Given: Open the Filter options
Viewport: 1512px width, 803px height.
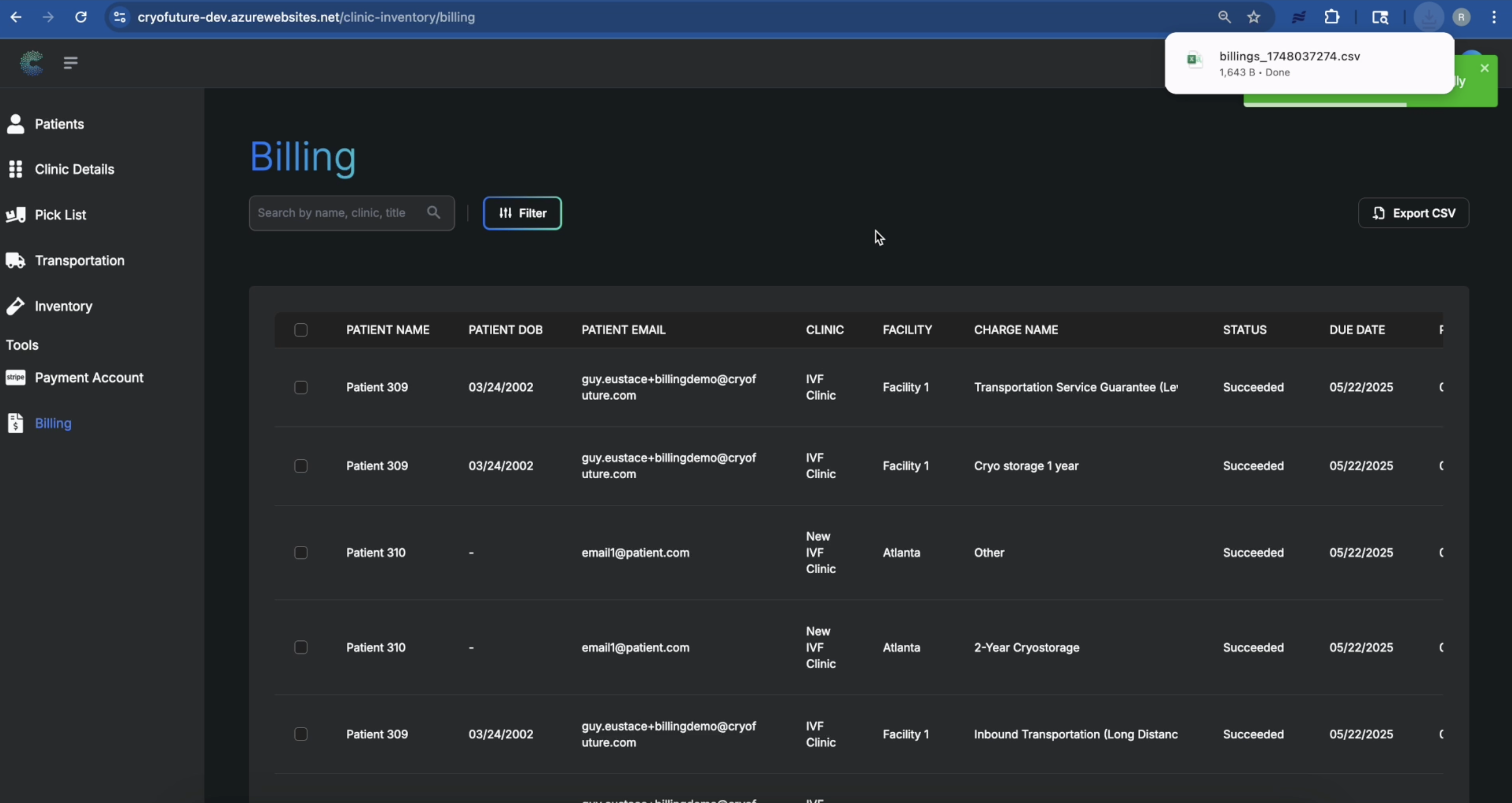Looking at the screenshot, I should pos(522,213).
